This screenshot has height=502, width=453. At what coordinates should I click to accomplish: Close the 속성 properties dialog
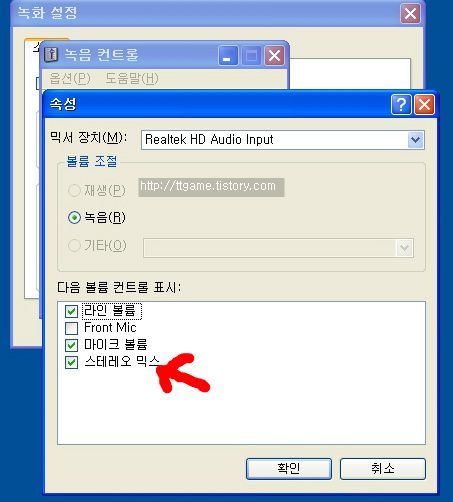click(x=424, y=105)
